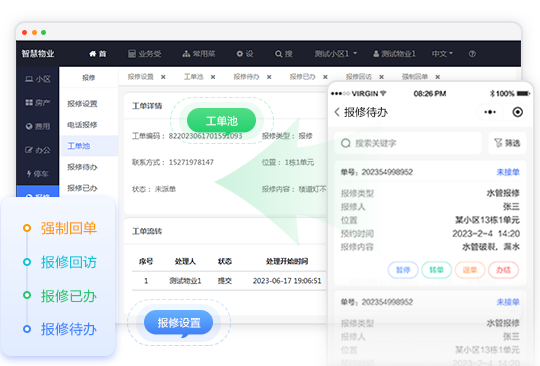Viewport: 540px width, 366px height.
Task: Close the 报修设置 tab
Action: click(163, 77)
